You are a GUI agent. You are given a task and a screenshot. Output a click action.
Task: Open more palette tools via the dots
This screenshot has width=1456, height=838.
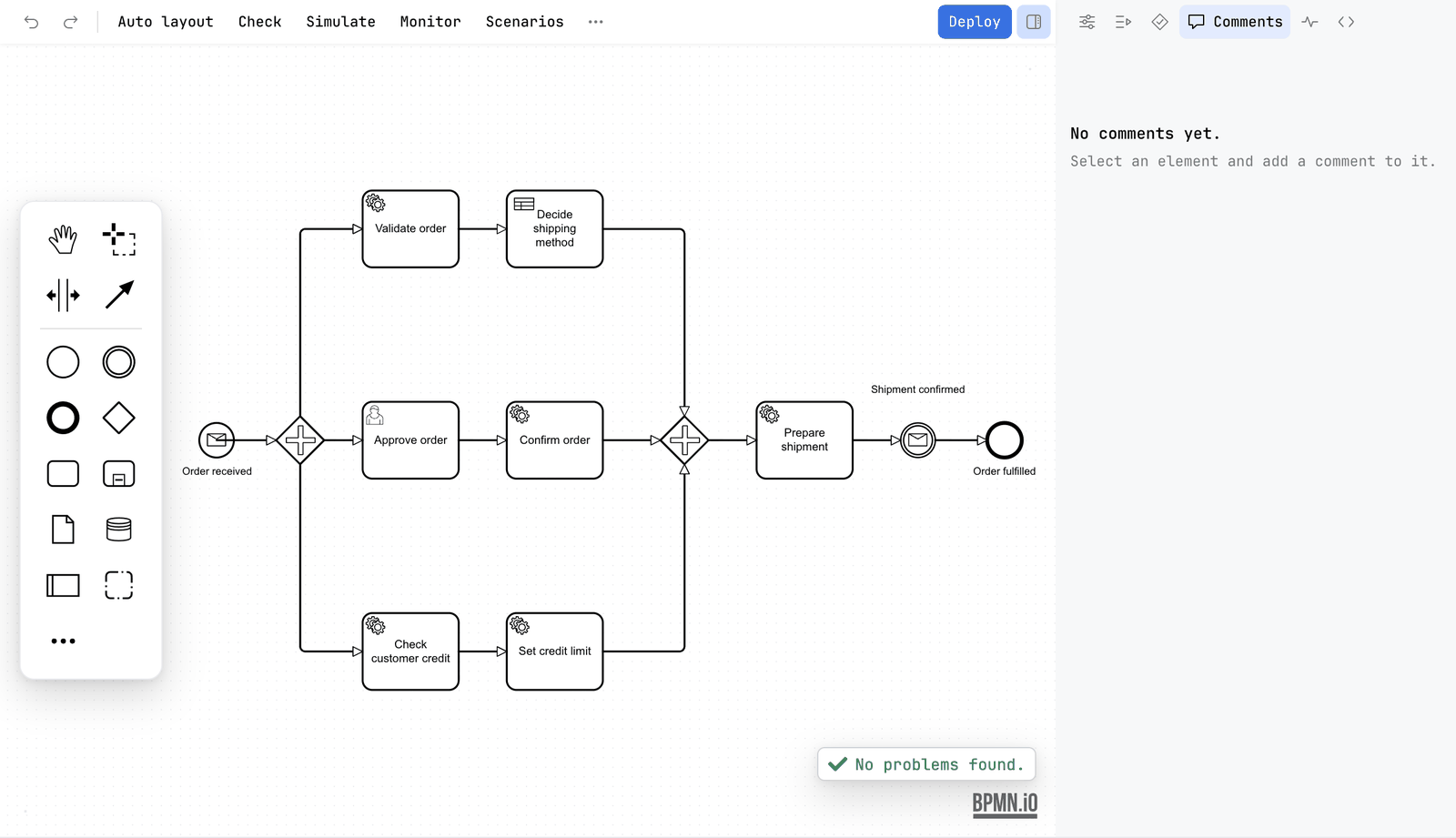pyautogui.click(x=63, y=641)
